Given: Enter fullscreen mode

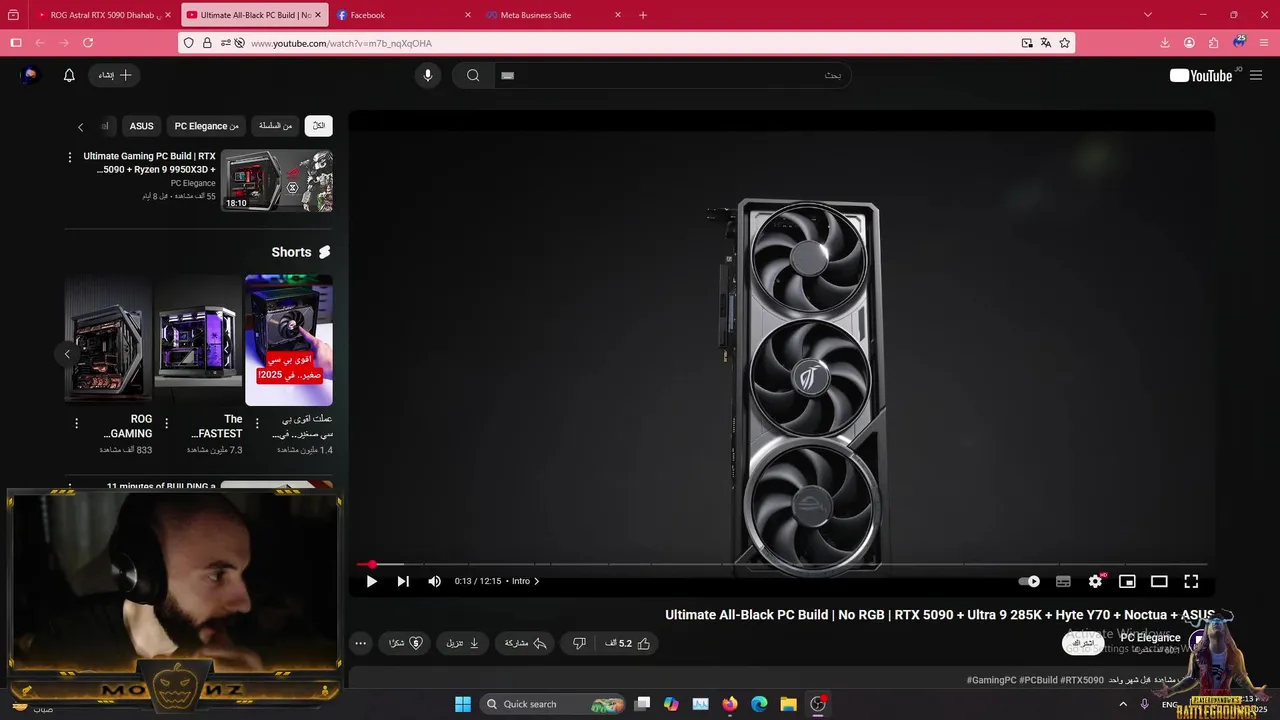Looking at the screenshot, I should (x=1191, y=581).
